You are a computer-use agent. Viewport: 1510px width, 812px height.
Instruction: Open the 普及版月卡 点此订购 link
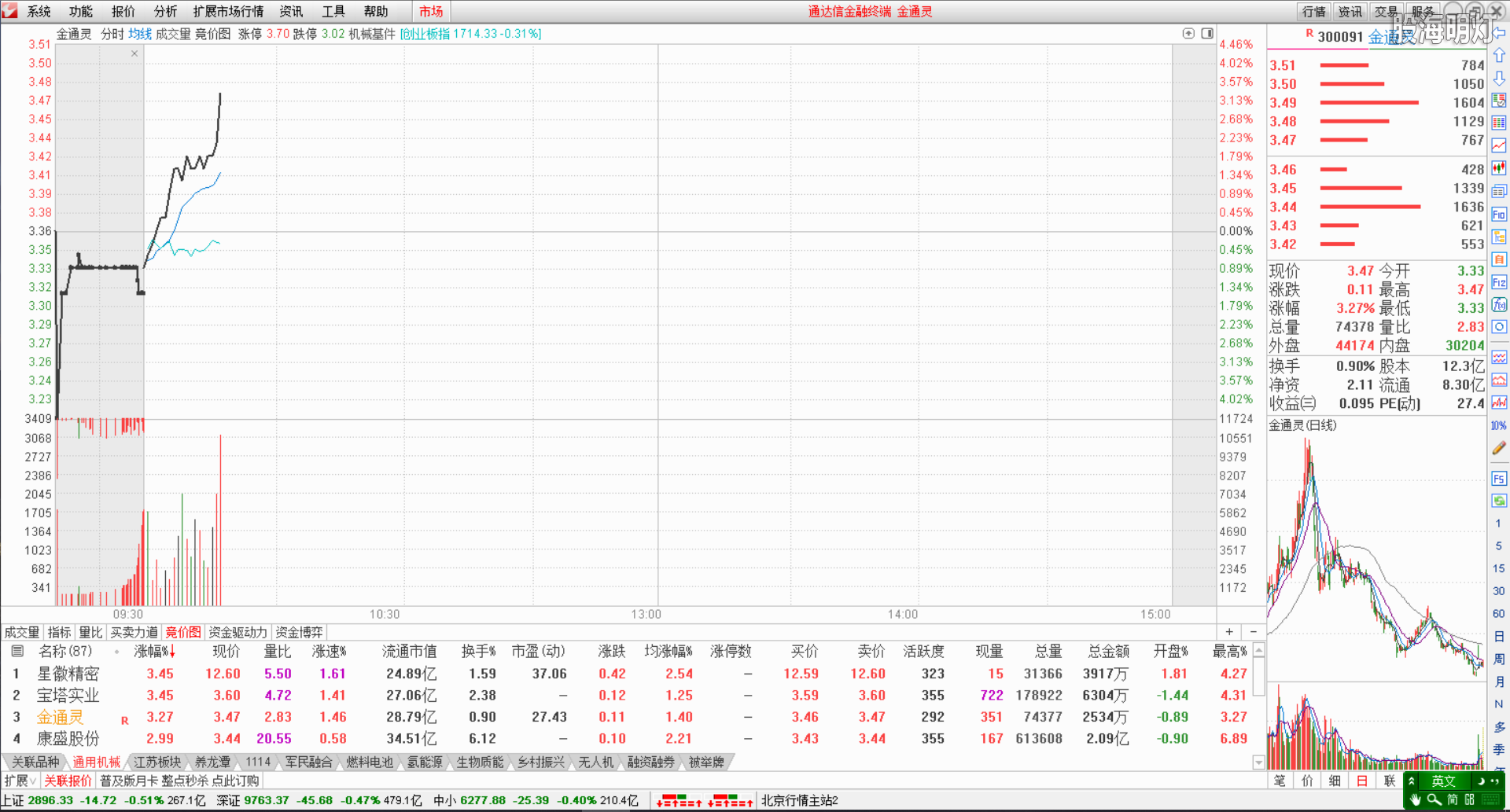179,781
